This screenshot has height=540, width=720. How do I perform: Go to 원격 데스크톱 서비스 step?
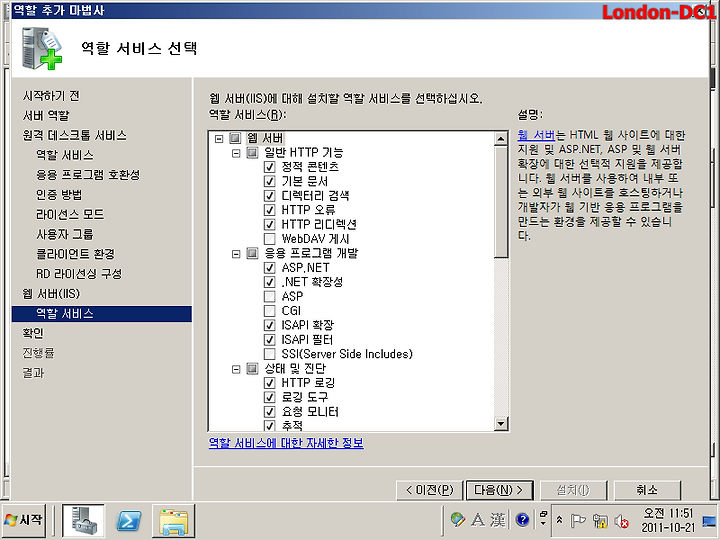[74, 135]
